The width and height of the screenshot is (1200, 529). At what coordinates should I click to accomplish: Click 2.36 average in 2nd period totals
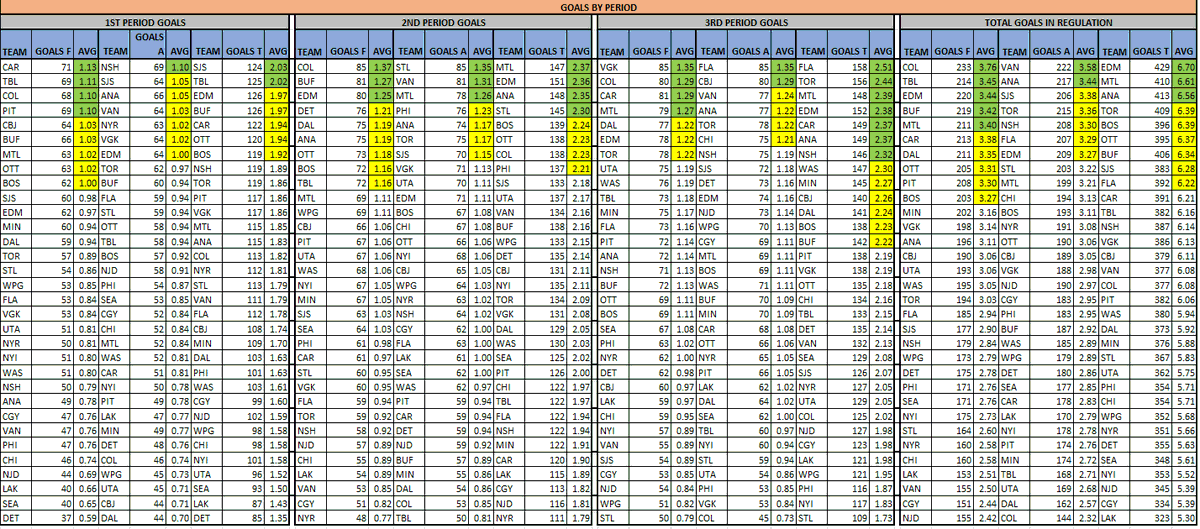point(580,79)
